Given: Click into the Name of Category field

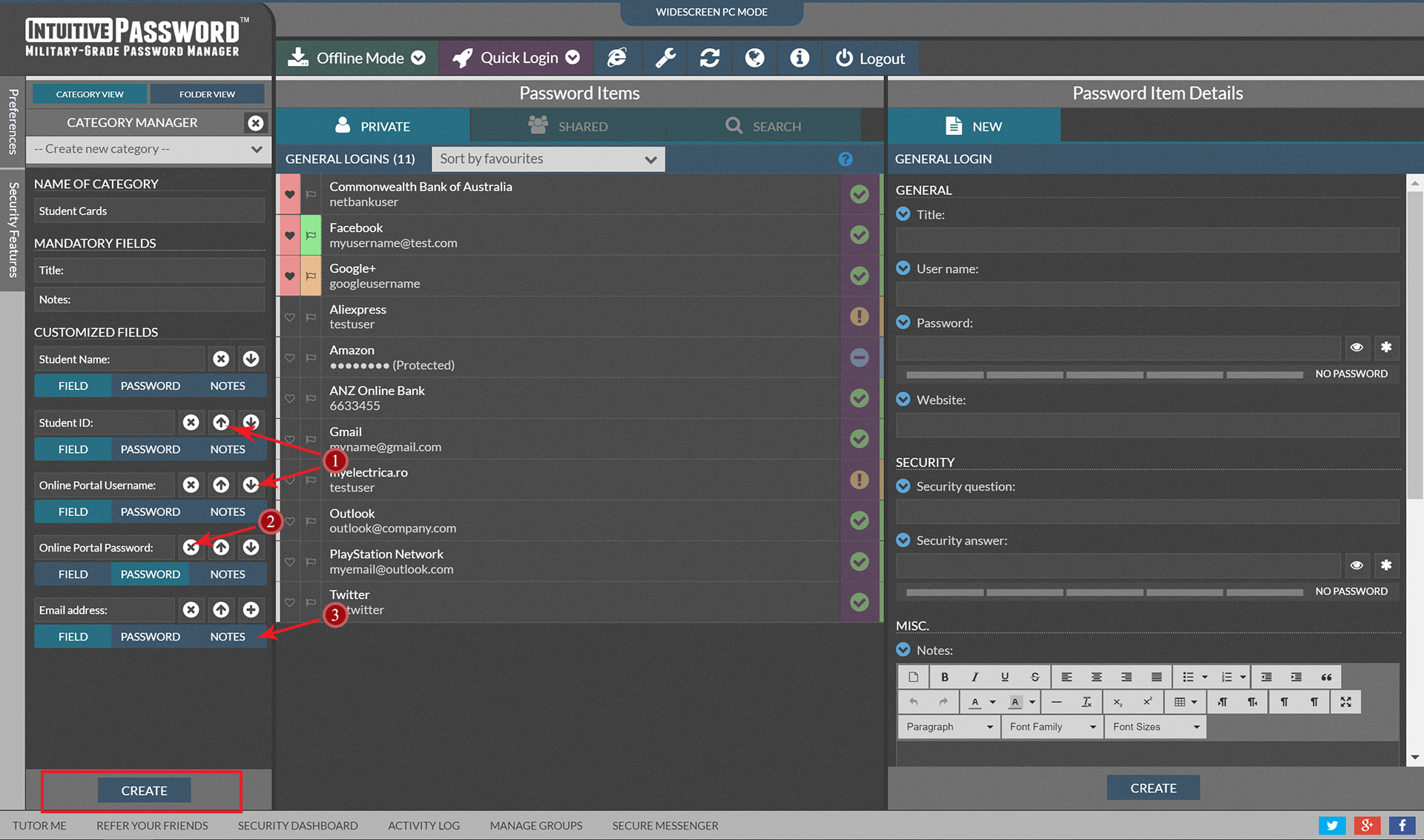Looking at the screenshot, I should point(149,211).
